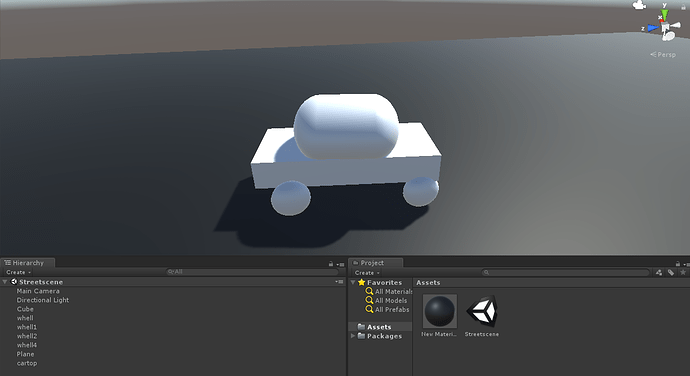Click search icon beside All Models

369,300
